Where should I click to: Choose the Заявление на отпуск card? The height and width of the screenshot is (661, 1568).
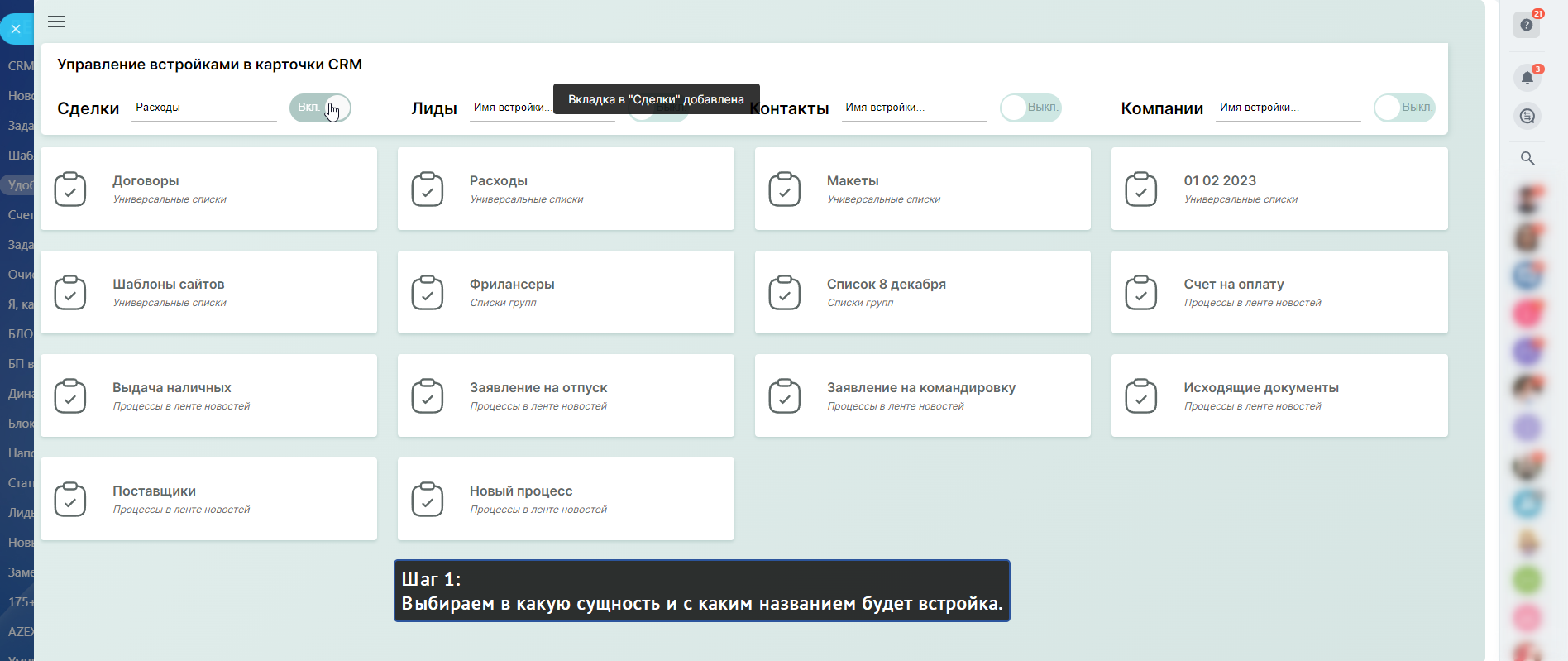[x=566, y=395]
